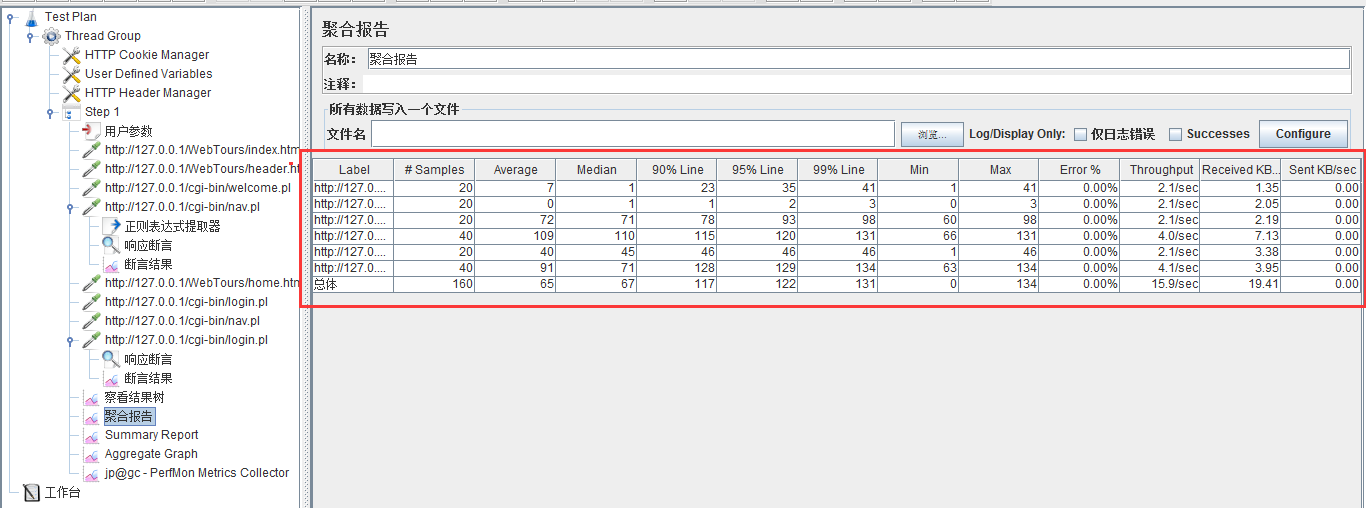1366x508 pixels.
Task: Click the 工作台 workbench icon
Action: coord(31,492)
